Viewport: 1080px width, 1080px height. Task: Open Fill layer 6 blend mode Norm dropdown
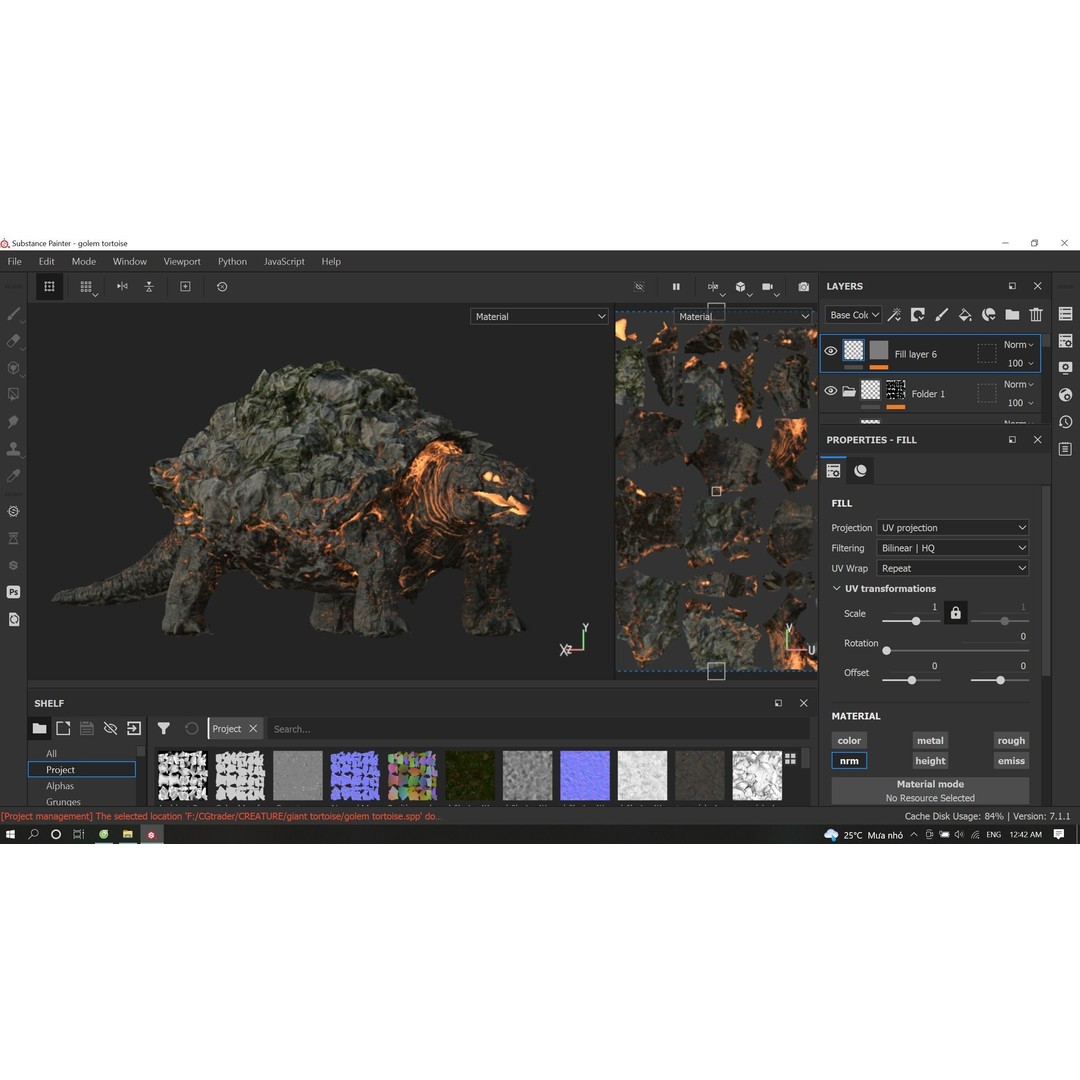pyautogui.click(x=1018, y=344)
